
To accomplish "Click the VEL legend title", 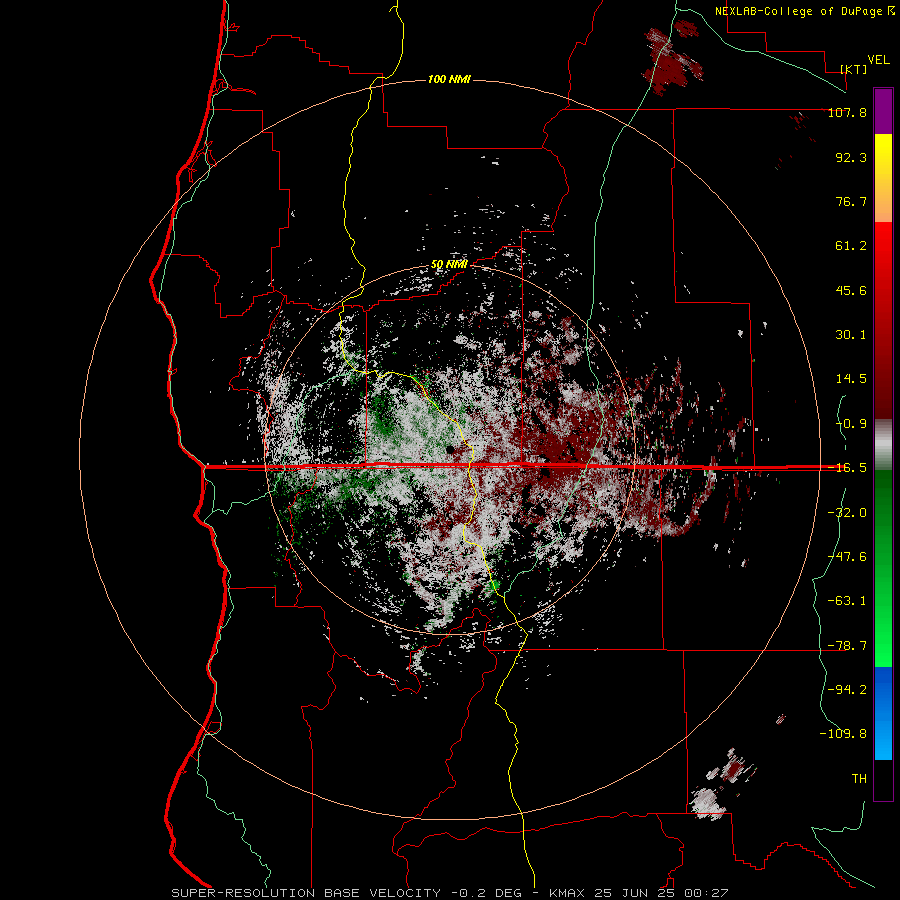I will click(x=878, y=60).
